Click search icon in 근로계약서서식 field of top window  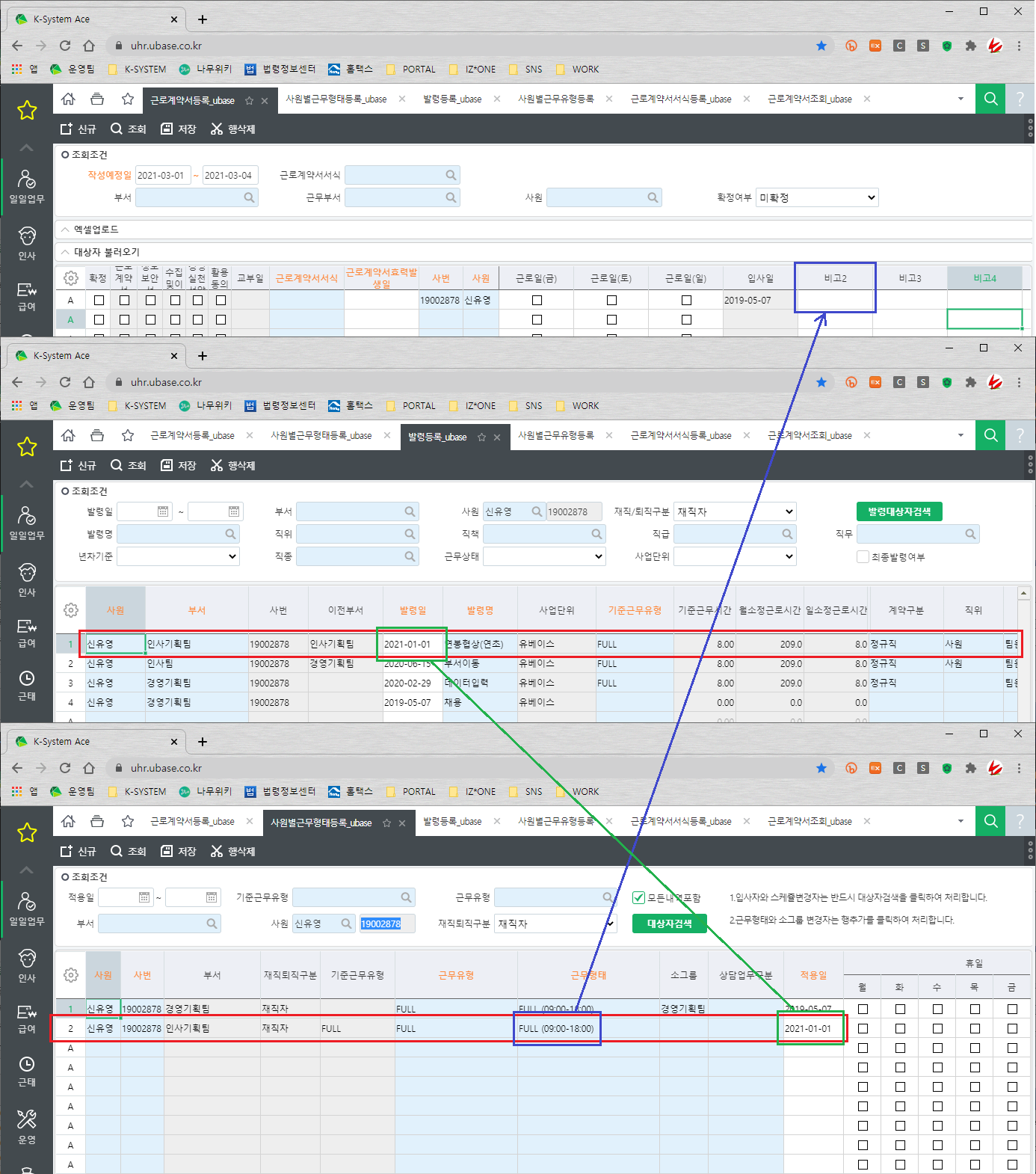click(451, 175)
